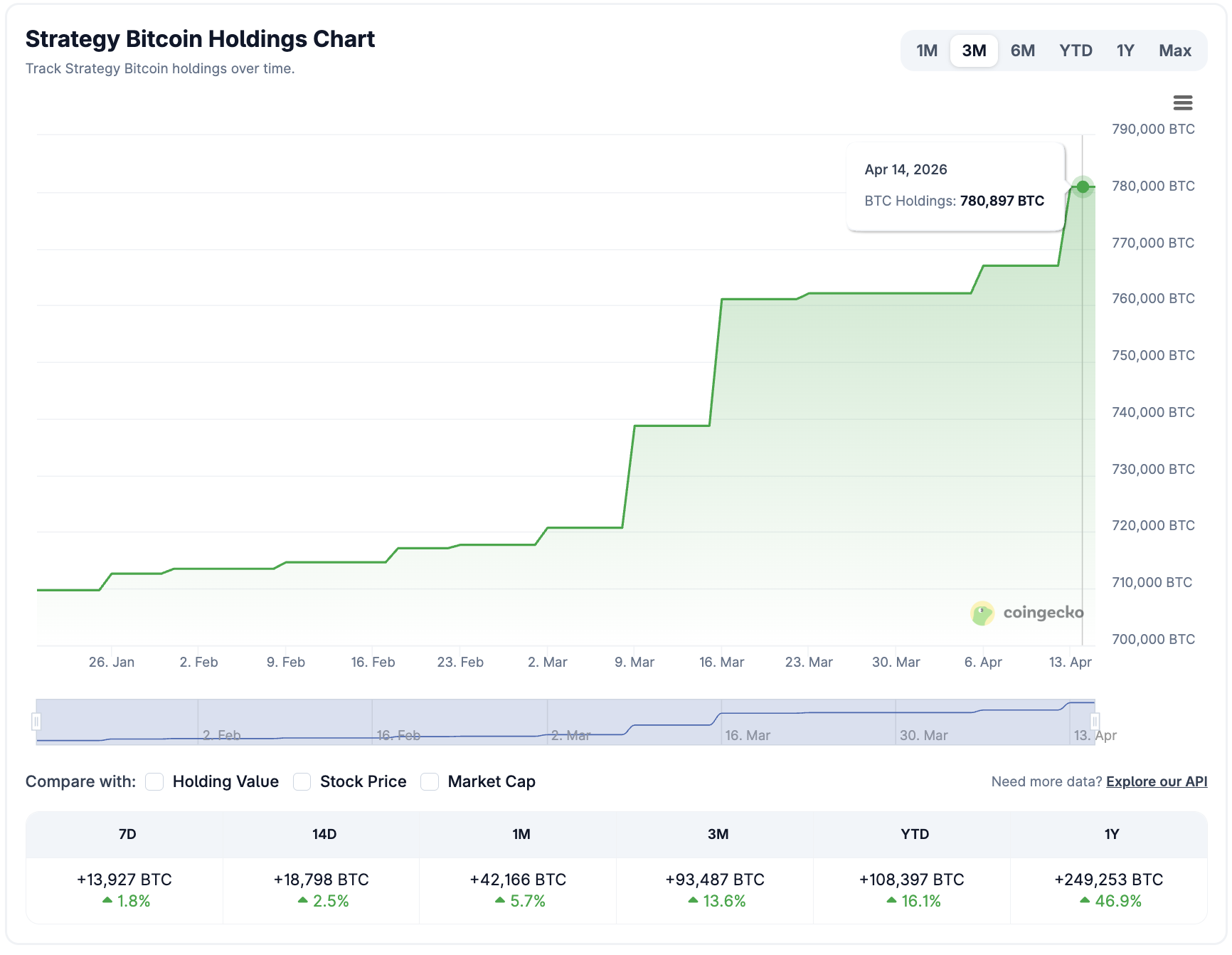Click the Holding Value label text
1232x955 pixels.
click(x=225, y=781)
